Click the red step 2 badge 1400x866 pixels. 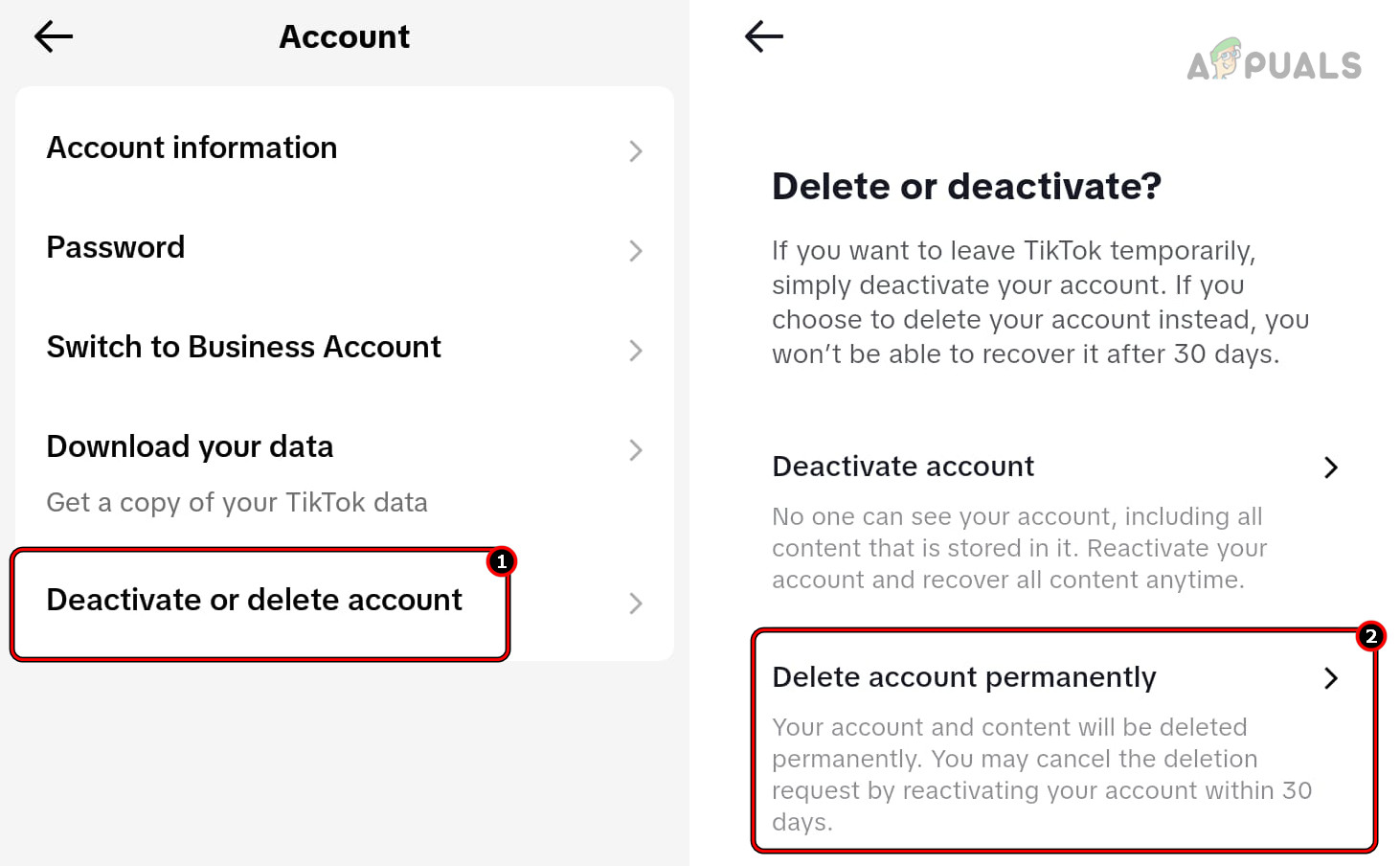pos(1370,636)
